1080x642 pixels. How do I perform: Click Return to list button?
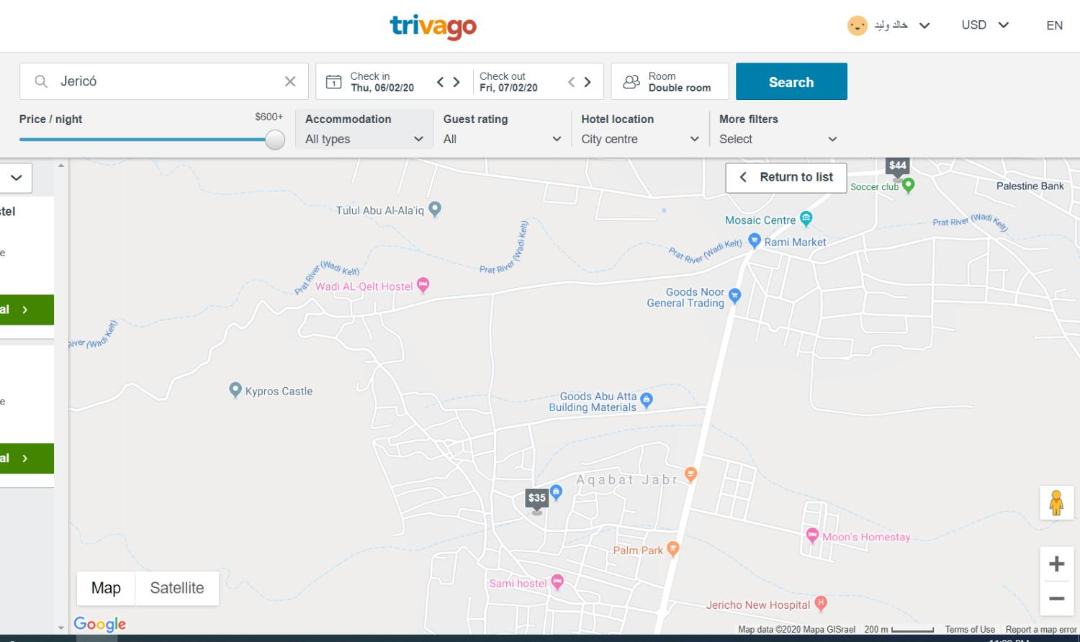tap(786, 177)
